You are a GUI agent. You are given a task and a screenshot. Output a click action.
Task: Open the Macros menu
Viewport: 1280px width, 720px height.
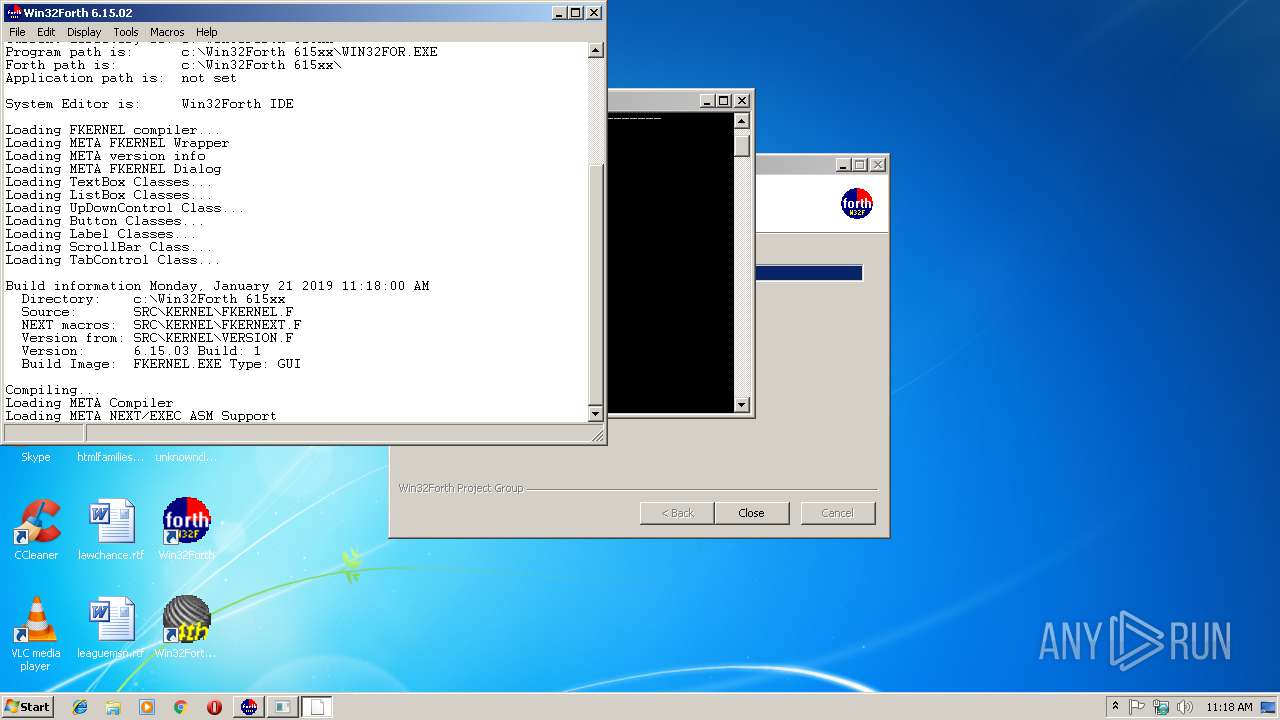point(167,32)
